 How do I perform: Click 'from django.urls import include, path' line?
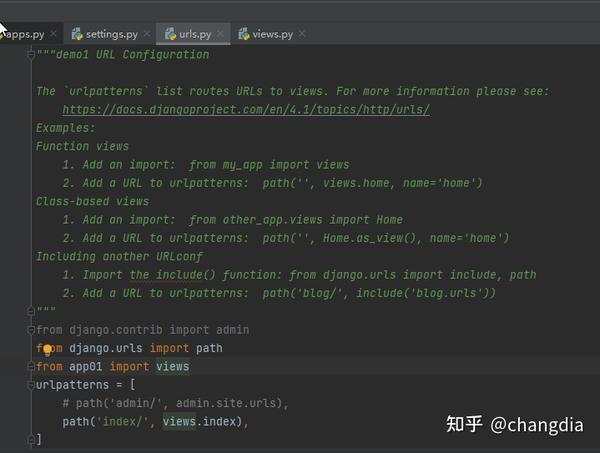[x=412, y=275]
